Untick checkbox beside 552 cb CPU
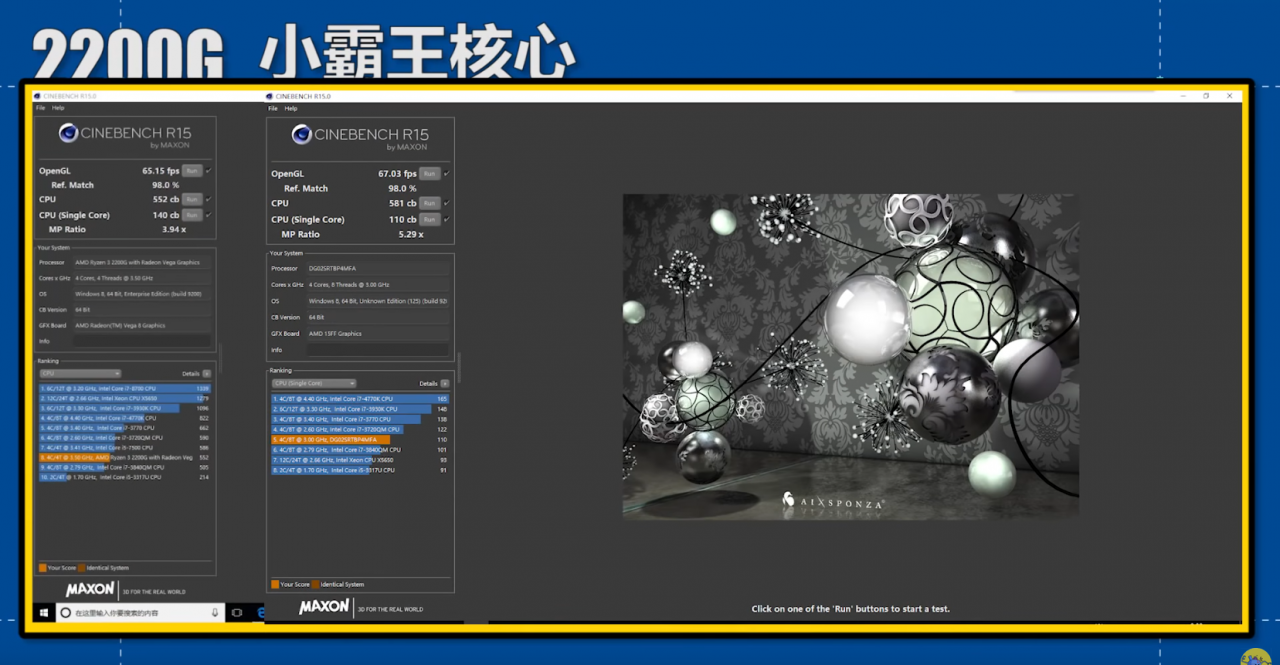This screenshot has width=1280, height=665. [208, 200]
